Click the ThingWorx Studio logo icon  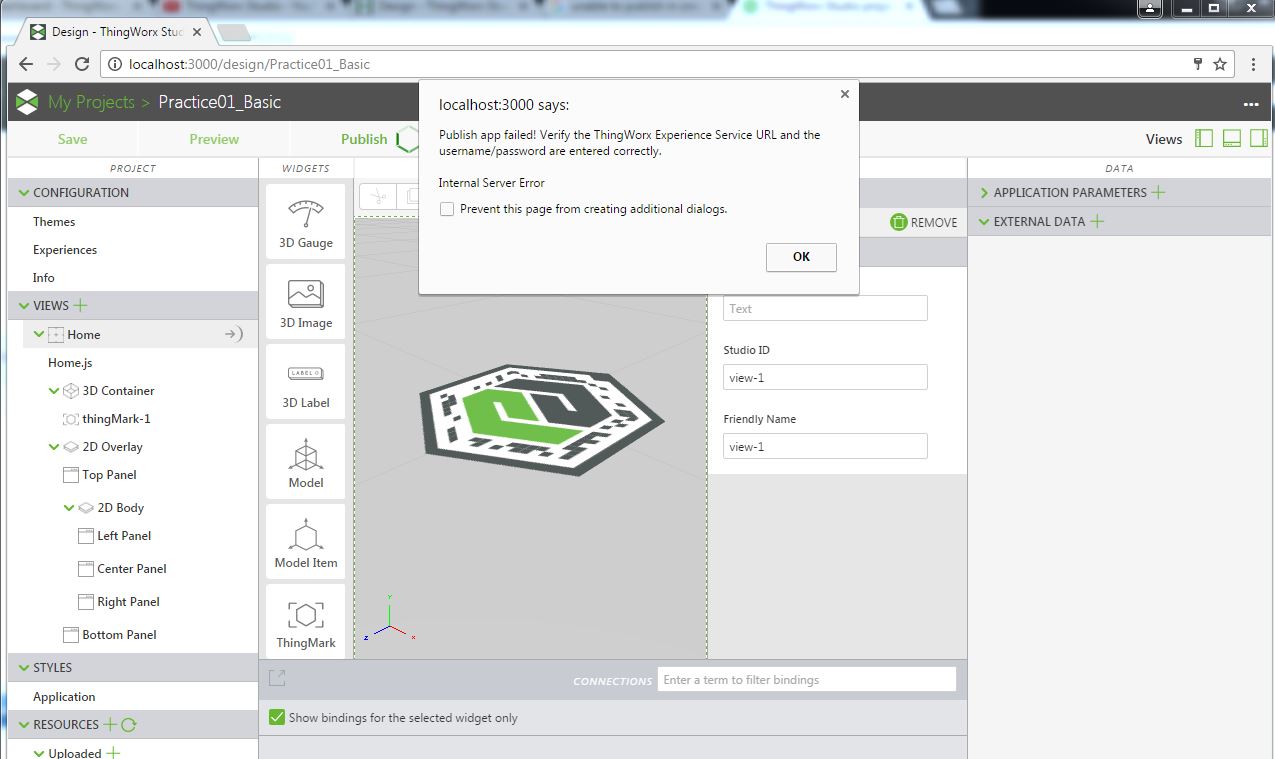click(28, 102)
